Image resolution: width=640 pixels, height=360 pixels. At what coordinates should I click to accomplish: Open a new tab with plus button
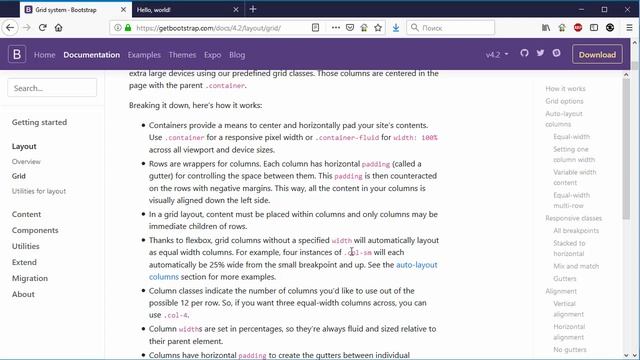[253, 9]
